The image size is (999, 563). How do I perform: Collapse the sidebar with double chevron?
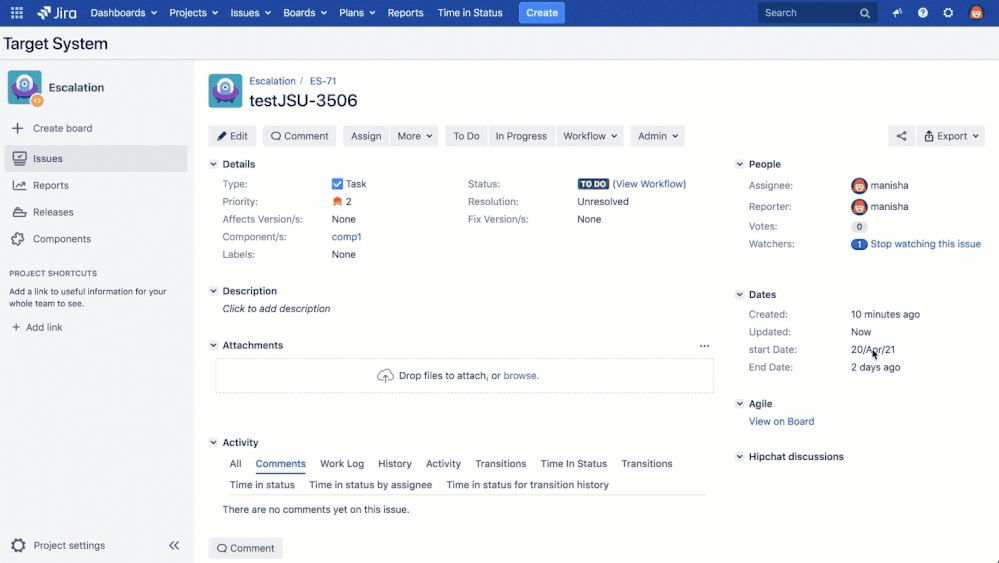[174, 545]
